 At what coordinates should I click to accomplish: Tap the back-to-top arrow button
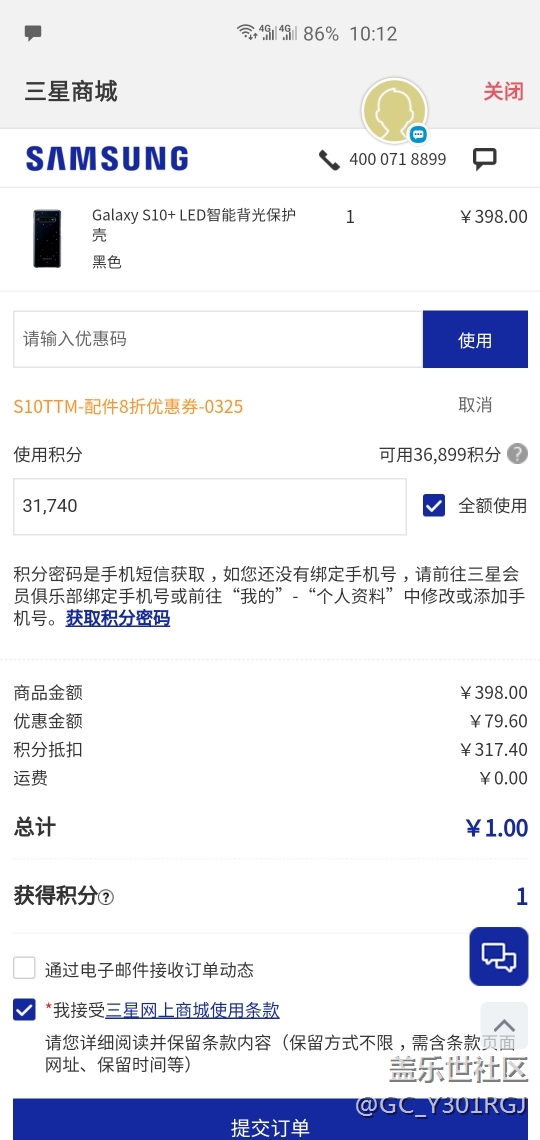point(504,1025)
